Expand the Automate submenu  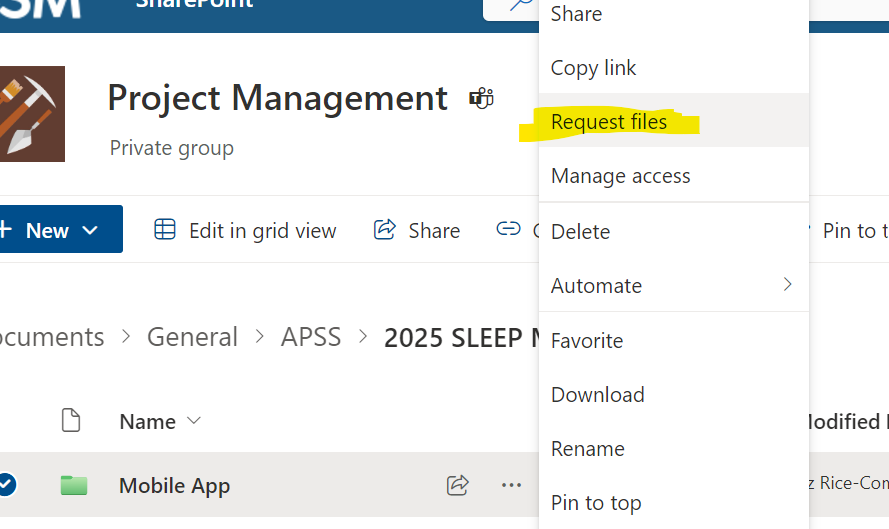674,285
